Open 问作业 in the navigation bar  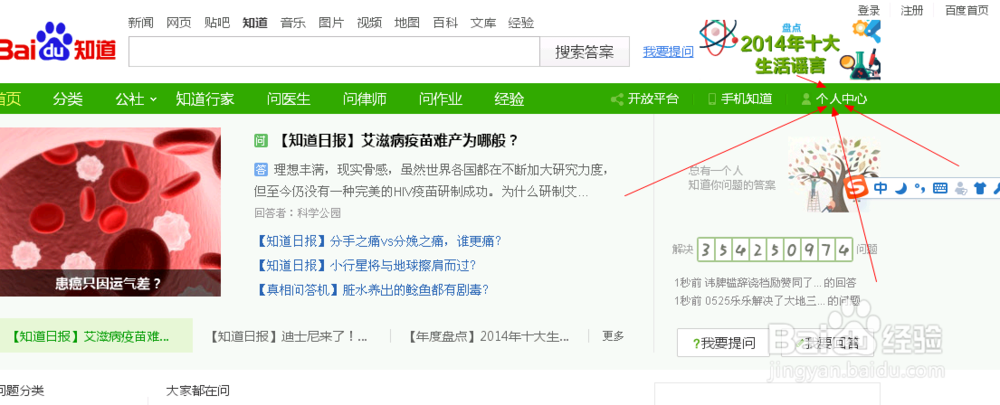click(441, 99)
